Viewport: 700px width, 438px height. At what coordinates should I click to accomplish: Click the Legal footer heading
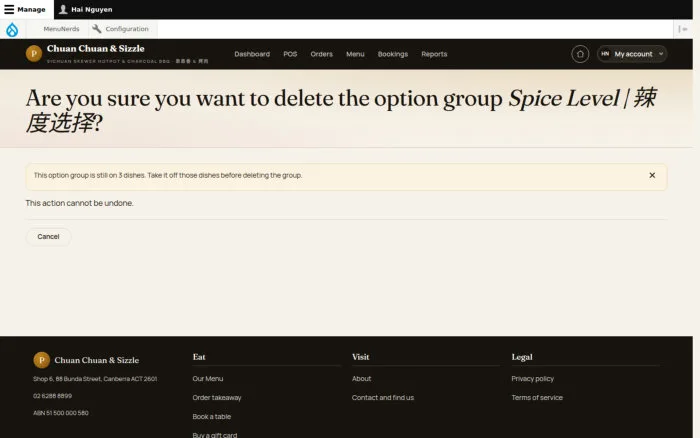tap(522, 357)
